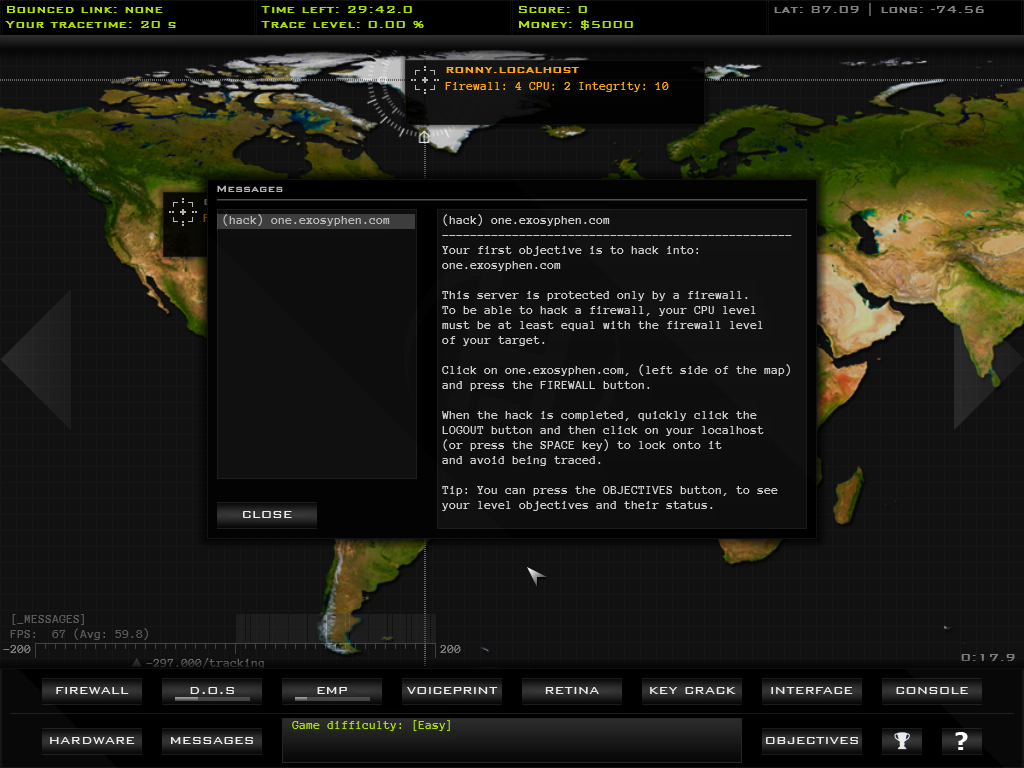Click the small home marker below localhost

424,137
